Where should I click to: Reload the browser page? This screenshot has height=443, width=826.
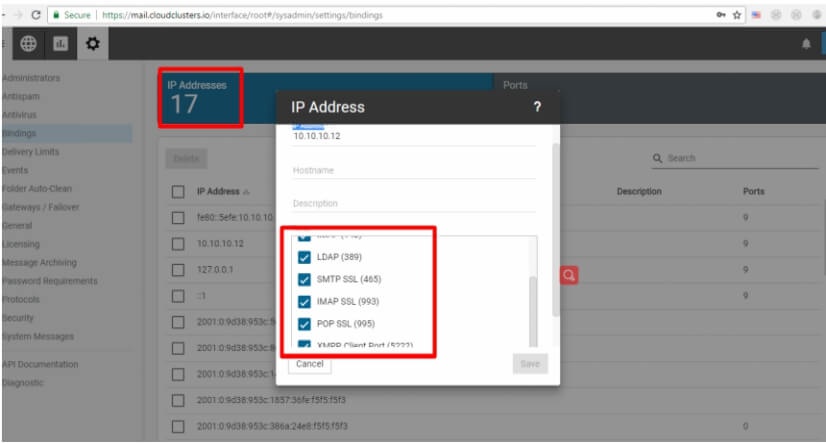tap(35, 15)
